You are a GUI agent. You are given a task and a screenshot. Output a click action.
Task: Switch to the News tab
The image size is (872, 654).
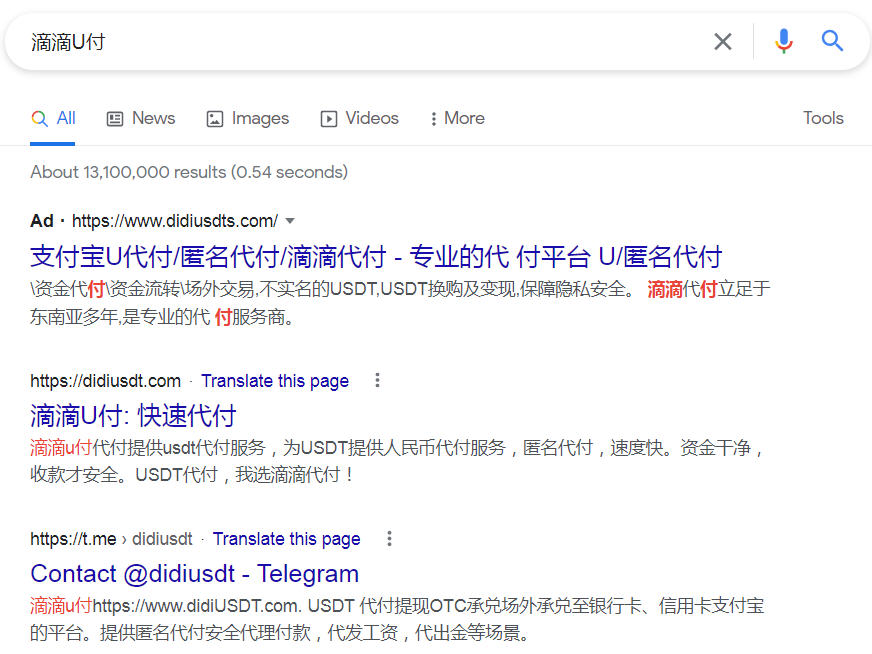[141, 118]
